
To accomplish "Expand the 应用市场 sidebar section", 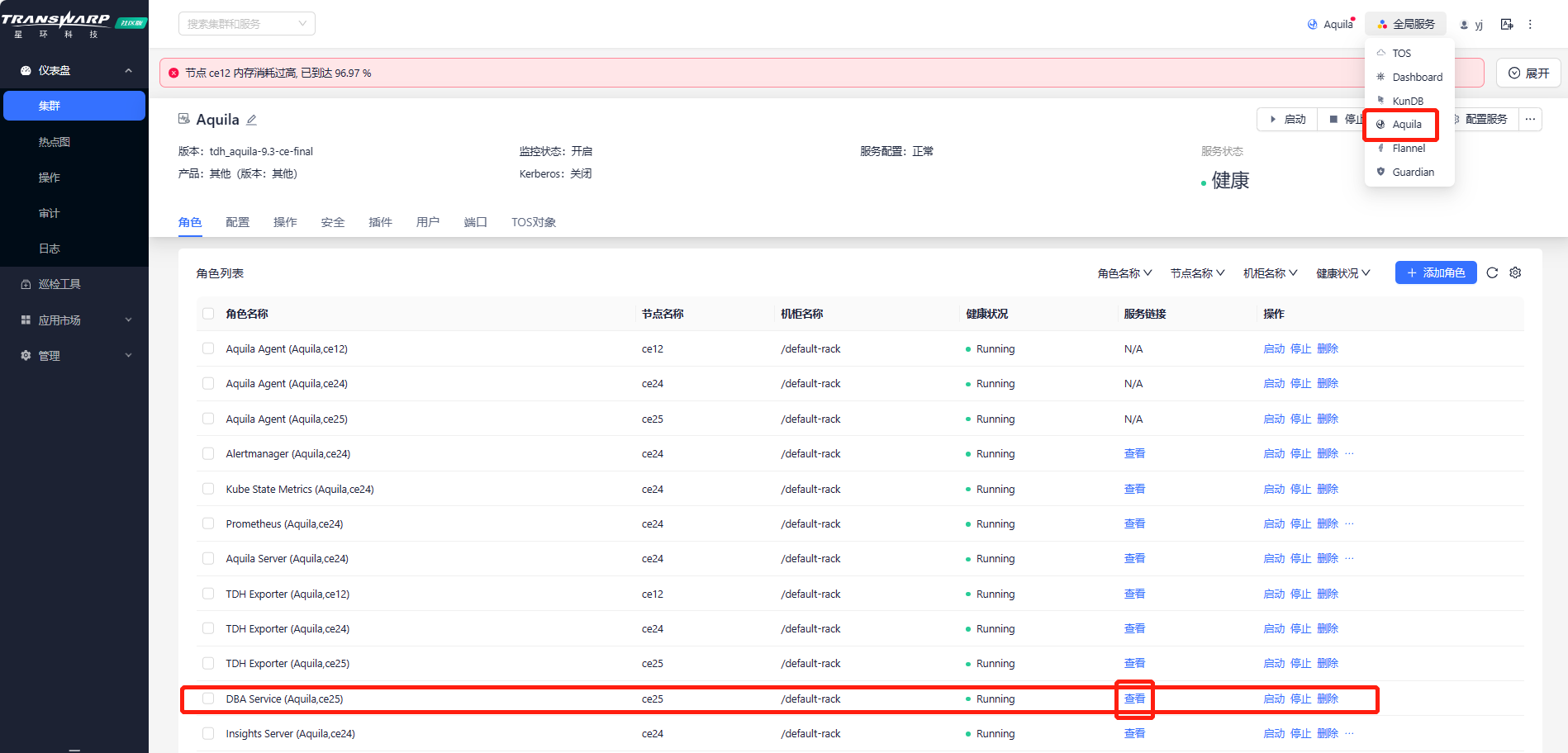I will coord(74,320).
